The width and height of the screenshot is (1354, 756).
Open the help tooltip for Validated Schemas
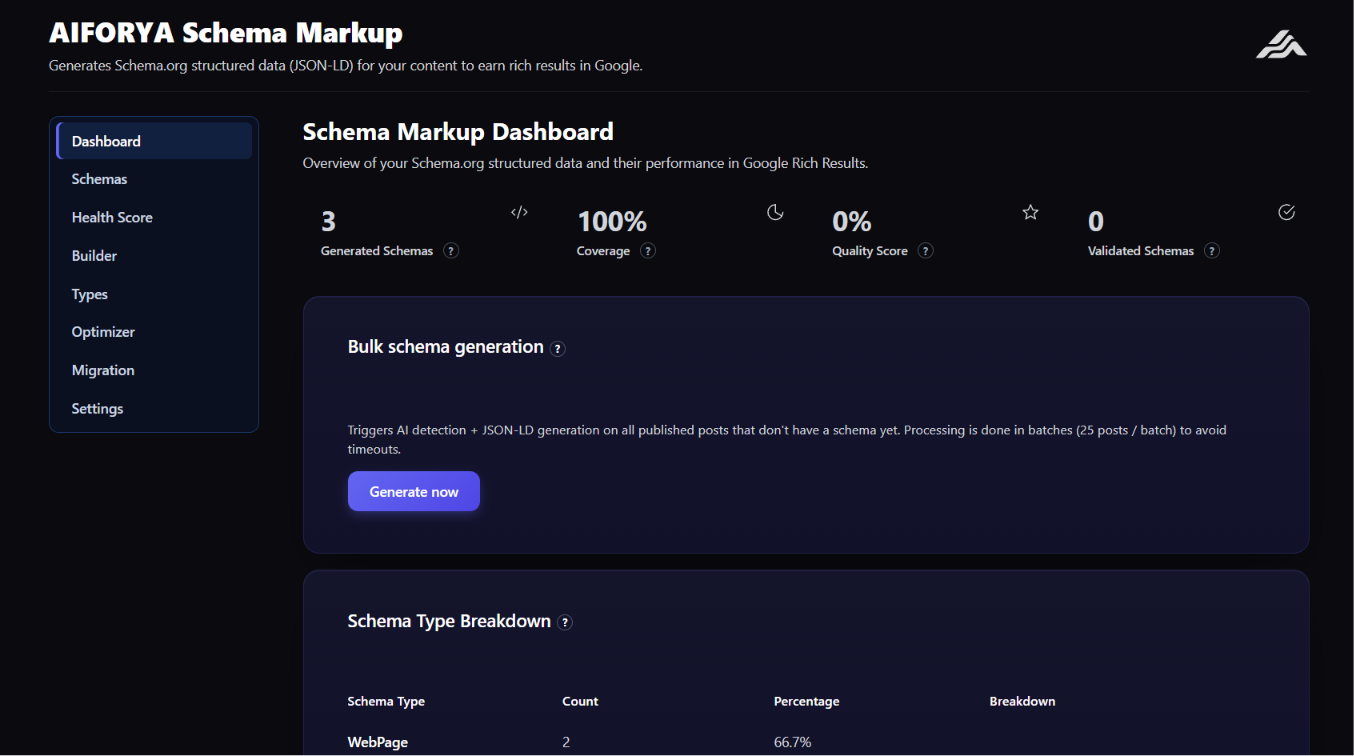[1212, 251]
